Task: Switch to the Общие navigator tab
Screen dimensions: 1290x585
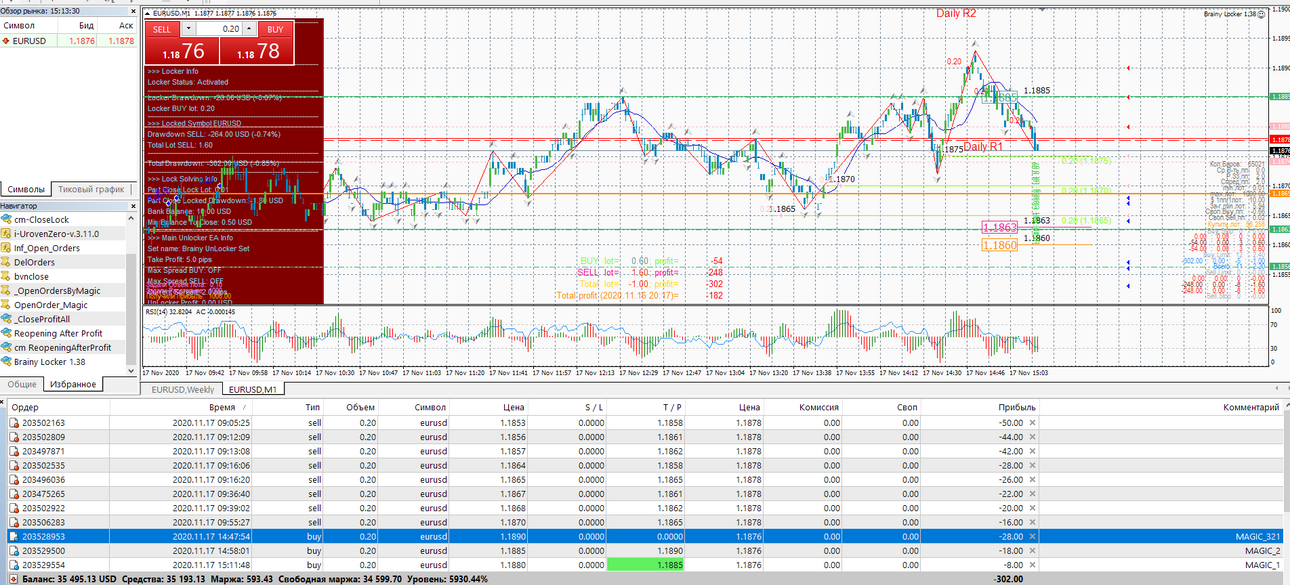Action: pos(22,384)
